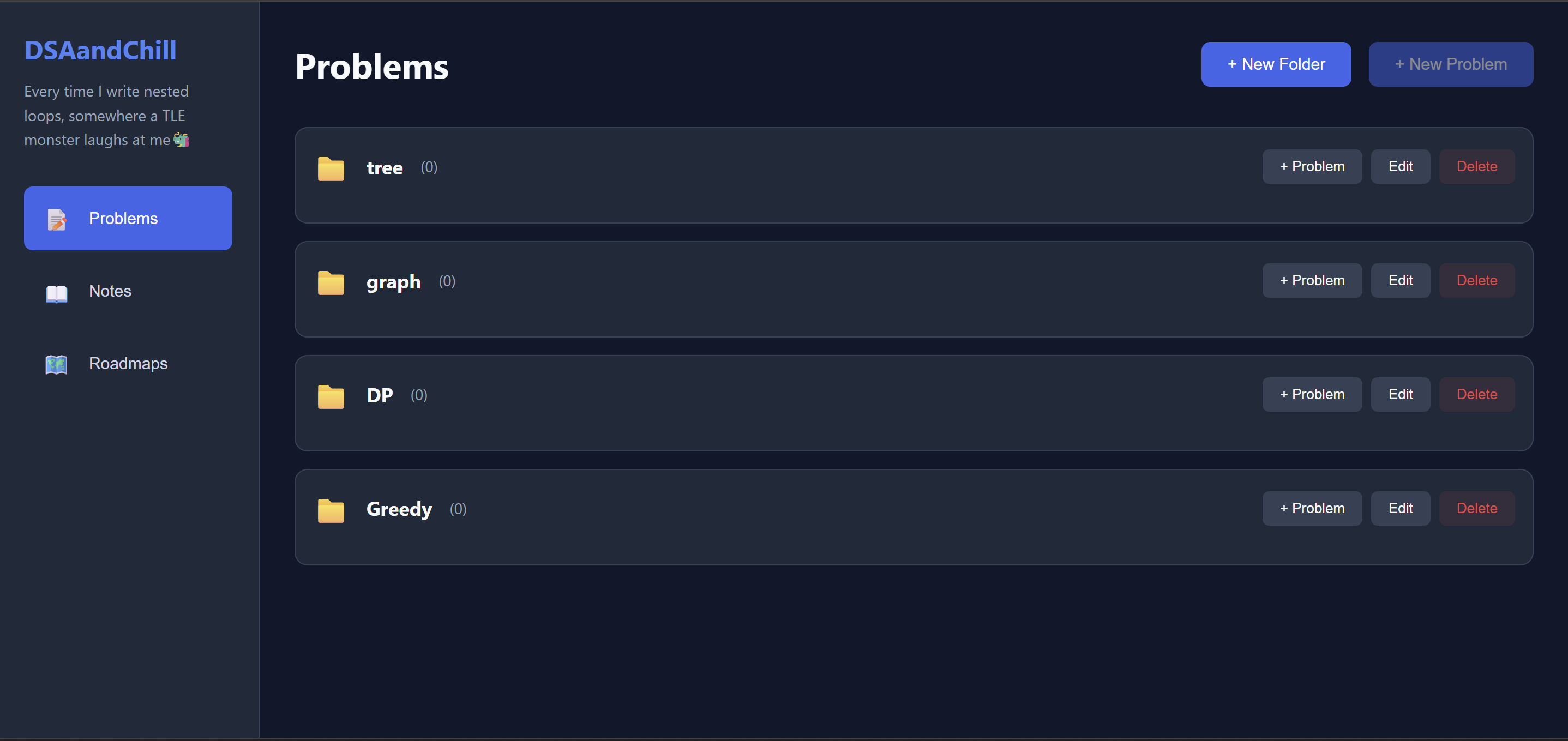Open the Notes section
The height and width of the screenshot is (741, 1568).
pos(110,291)
